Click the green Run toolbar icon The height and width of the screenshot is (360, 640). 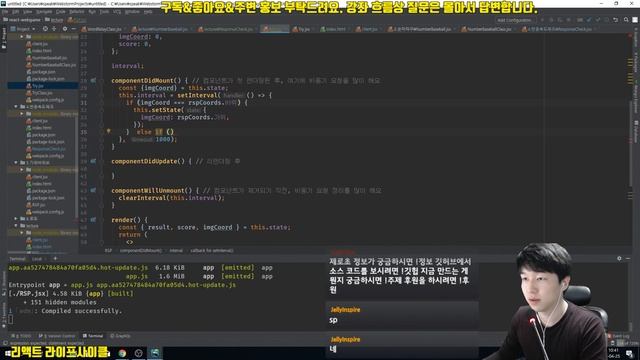point(542,20)
